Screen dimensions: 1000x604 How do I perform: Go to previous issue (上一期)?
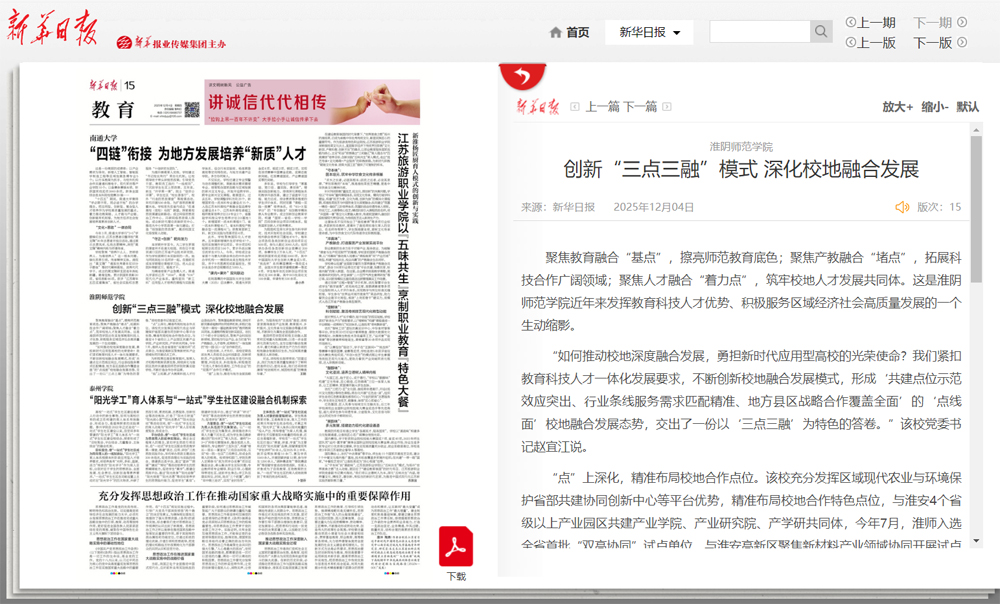[870, 22]
